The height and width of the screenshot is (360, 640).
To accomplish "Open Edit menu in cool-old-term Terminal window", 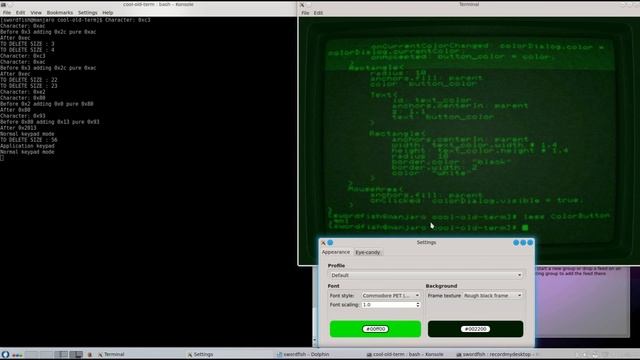I will click(x=318, y=13).
